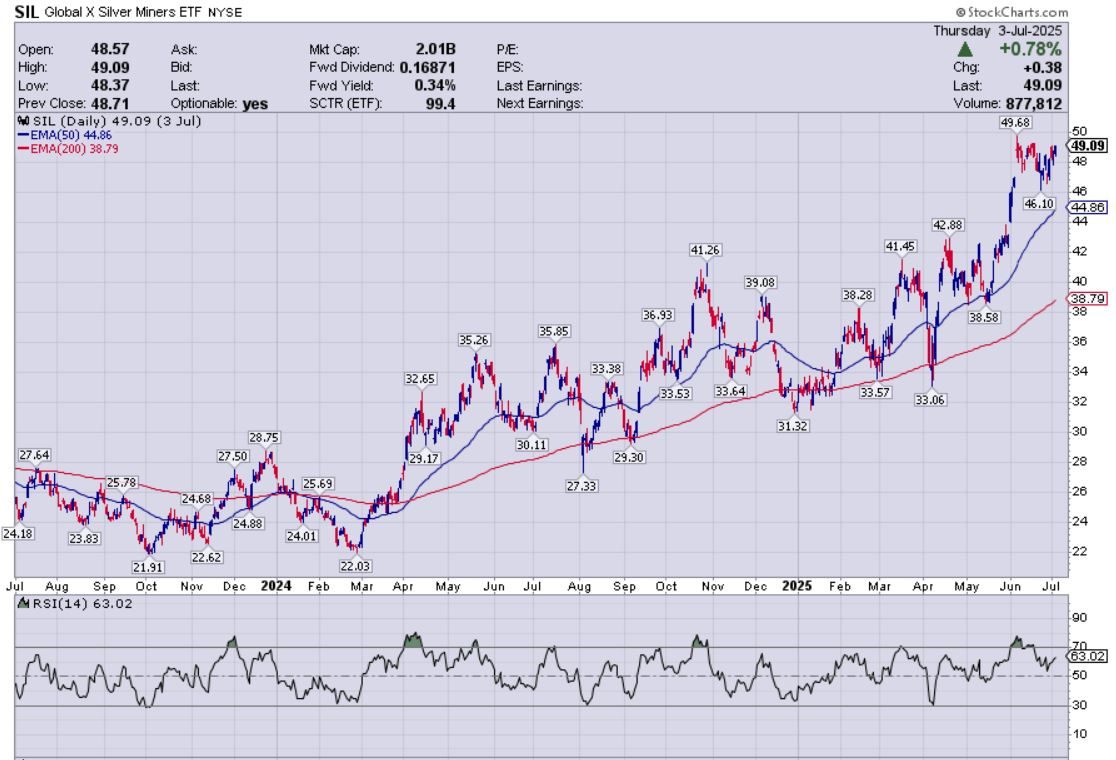1116x760 pixels.
Task: Click the EPS label
Action: pyautogui.click(x=510, y=68)
